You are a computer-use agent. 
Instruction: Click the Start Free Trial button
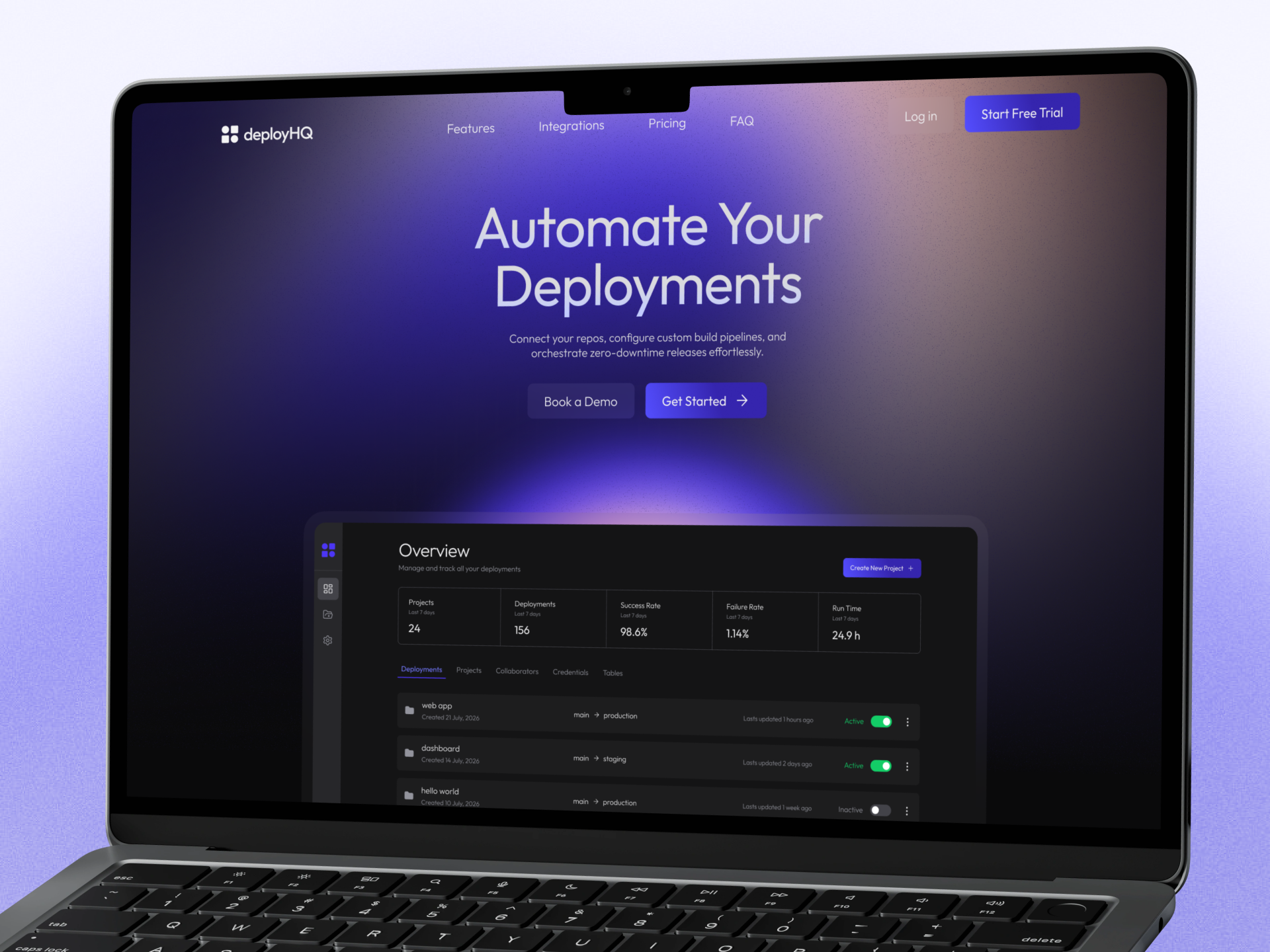point(1022,113)
